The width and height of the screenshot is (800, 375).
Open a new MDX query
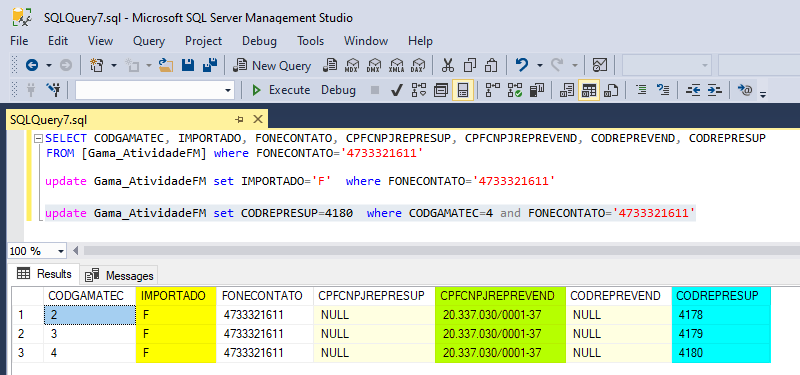tap(352, 65)
